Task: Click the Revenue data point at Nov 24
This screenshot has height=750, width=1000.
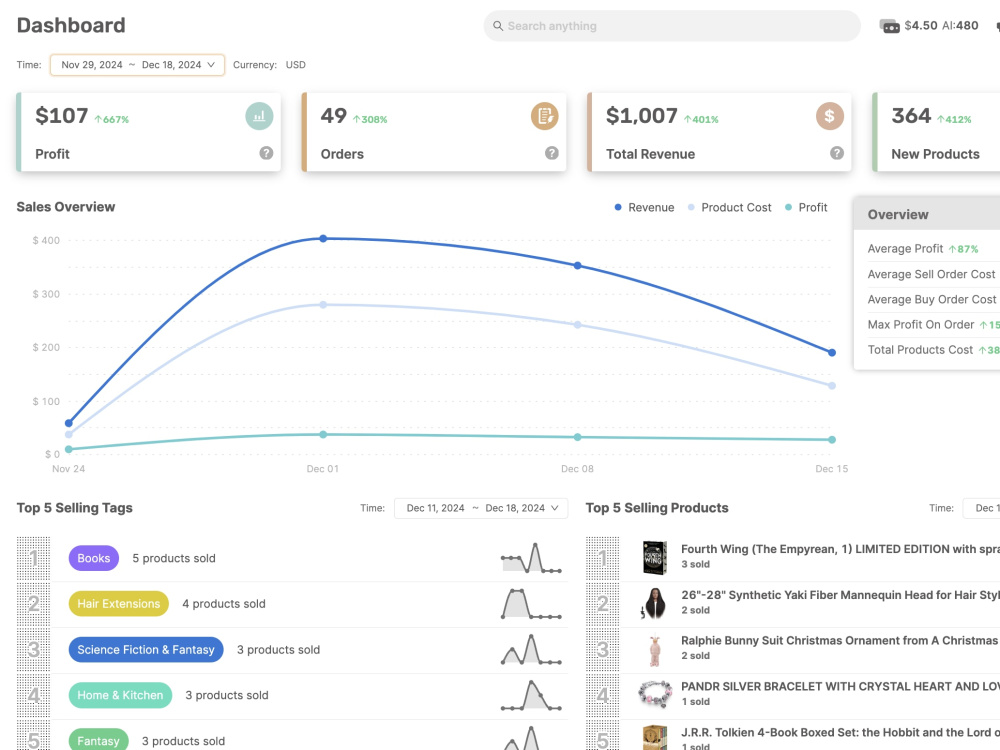Action: 69,423
